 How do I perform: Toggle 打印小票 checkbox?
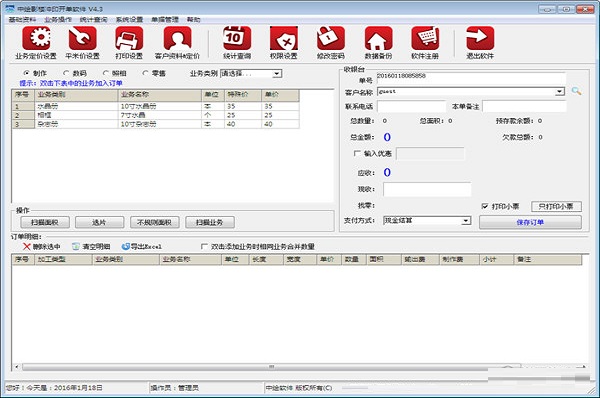485,206
